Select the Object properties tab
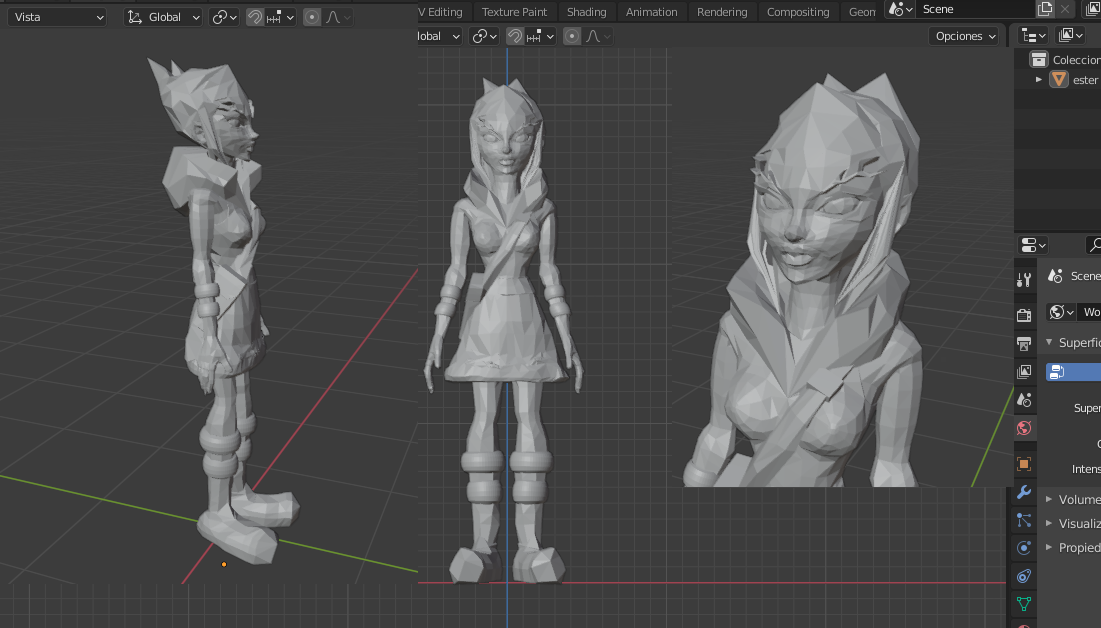The width and height of the screenshot is (1101, 628). click(x=1023, y=463)
